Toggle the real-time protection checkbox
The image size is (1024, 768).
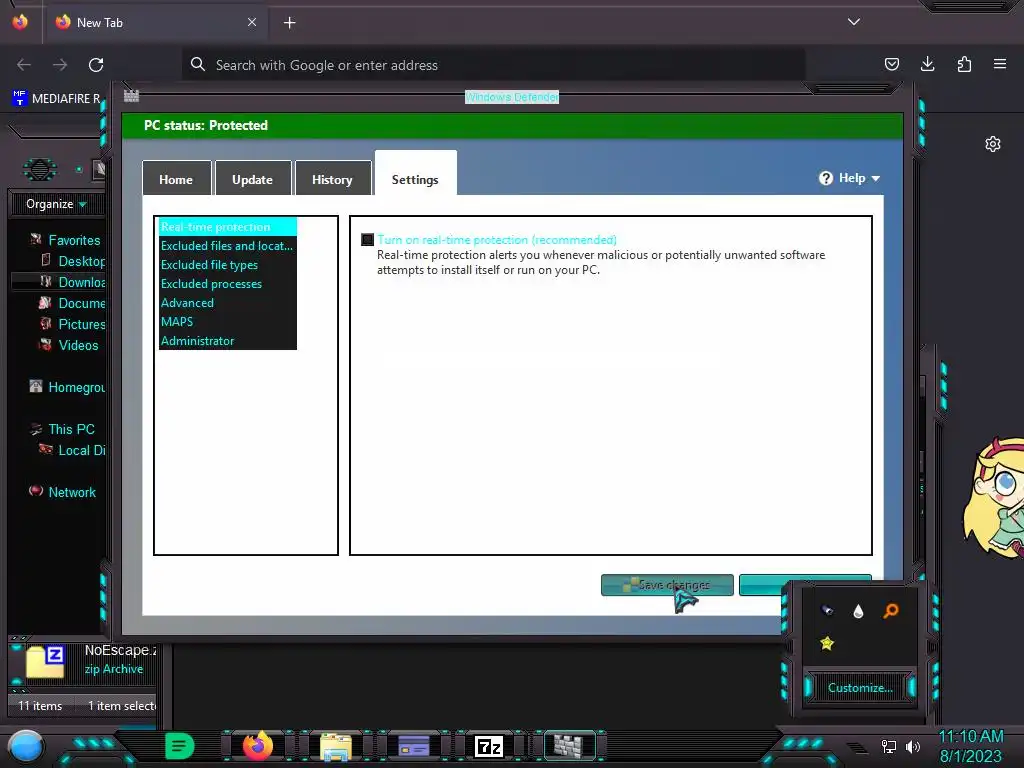(368, 240)
